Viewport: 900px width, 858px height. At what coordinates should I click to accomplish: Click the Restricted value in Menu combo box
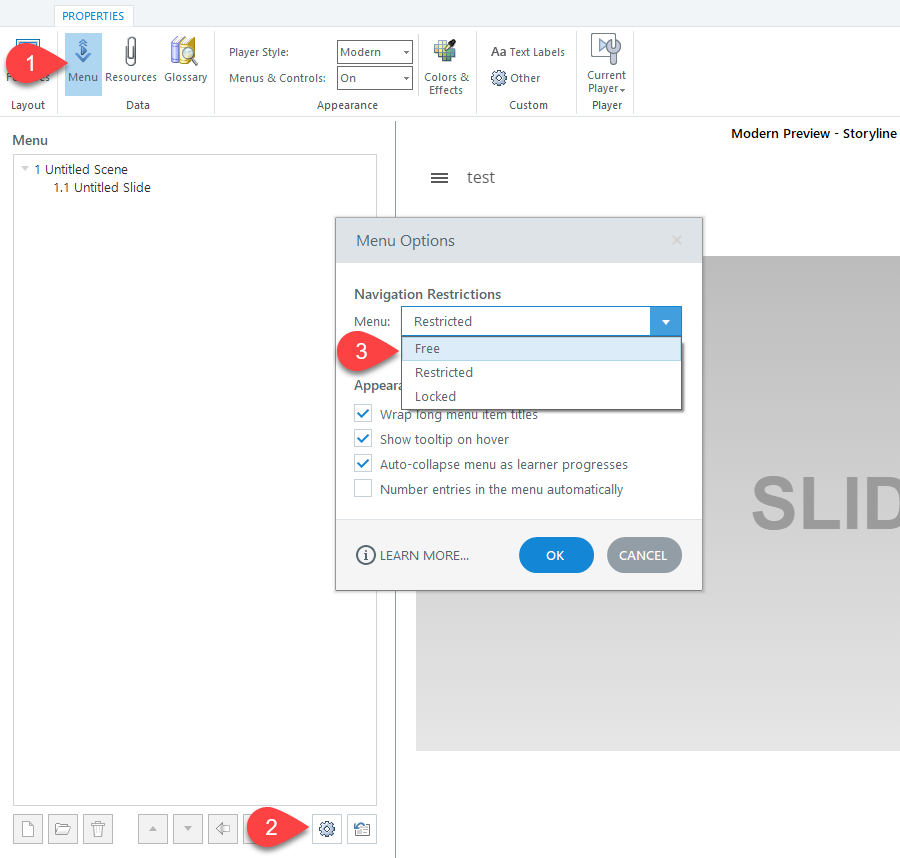coord(443,321)
